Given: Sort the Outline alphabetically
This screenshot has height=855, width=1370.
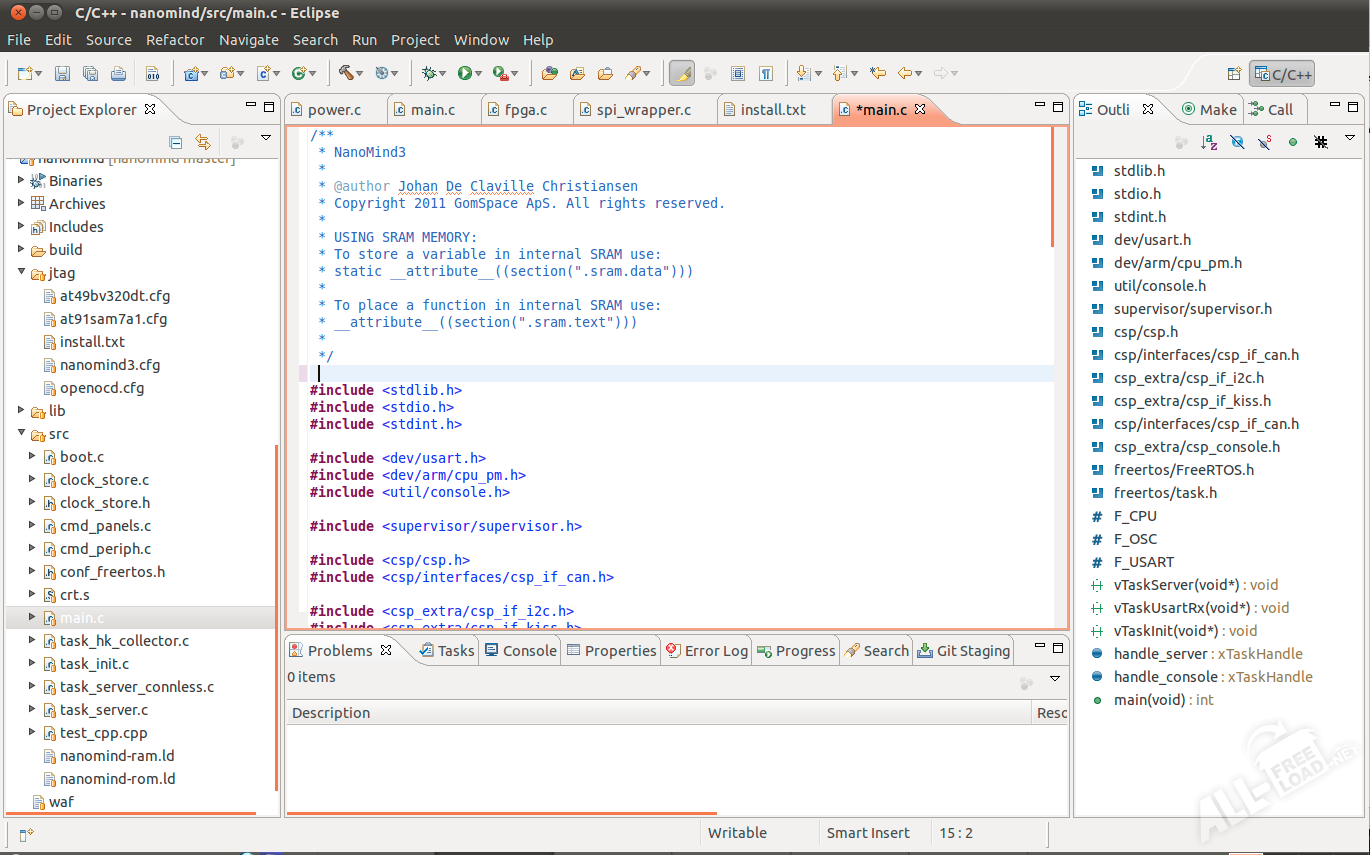Looking at the screenshot, I should pyautogui.click(x=1209, y=142).
